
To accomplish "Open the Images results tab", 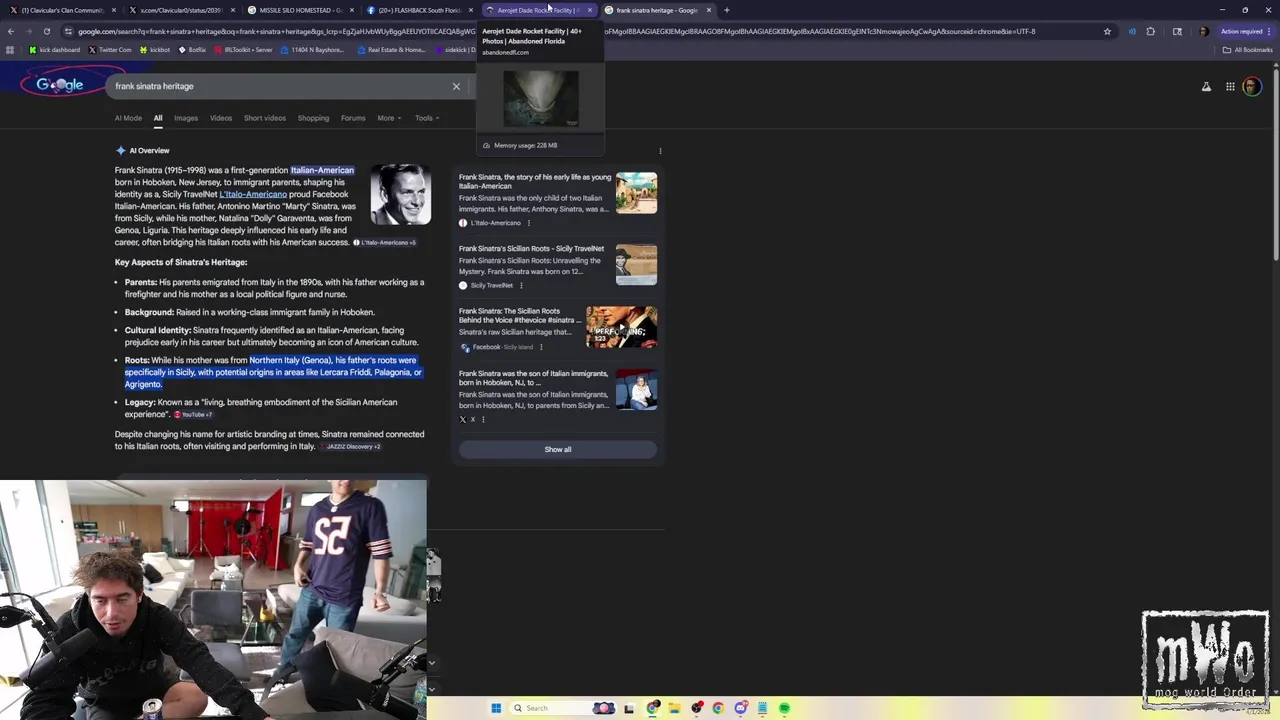I will click(x=186, y=118).
